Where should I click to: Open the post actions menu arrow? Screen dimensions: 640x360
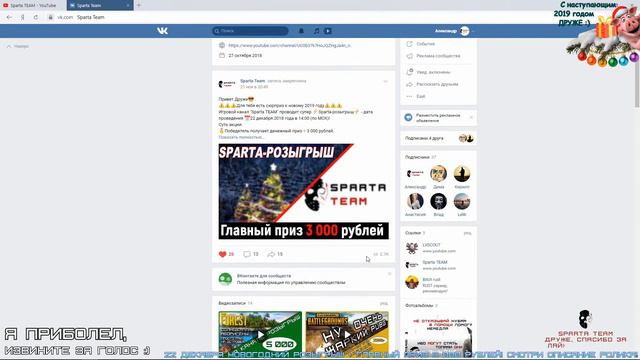[385, 81]
